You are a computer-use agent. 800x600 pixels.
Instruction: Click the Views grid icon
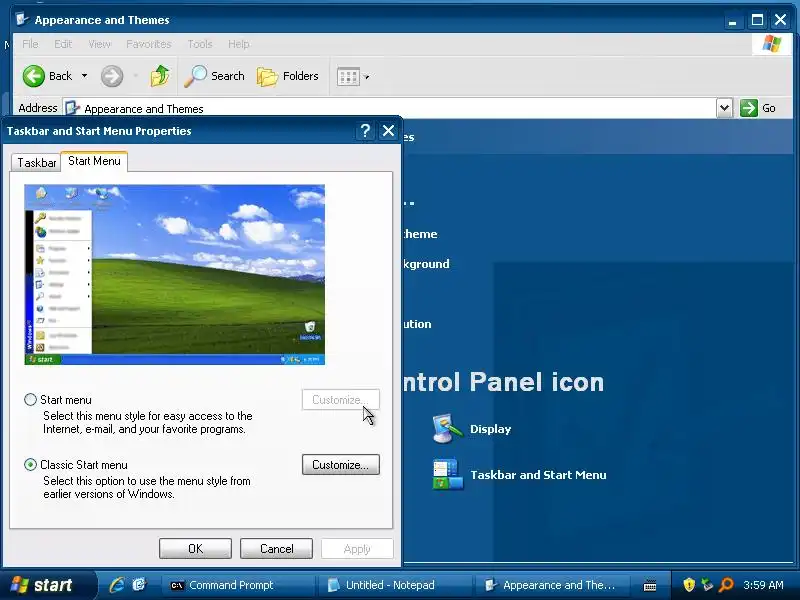tap(348, 77)
